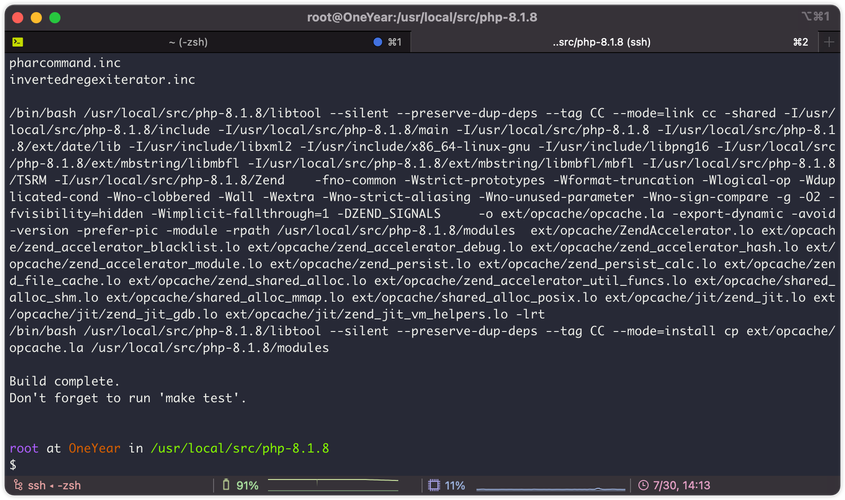
Task: Click the 'ext/opcache/jit/zend_jit_vm_helpers.lo -lrt' text
Action: (385, 314)
